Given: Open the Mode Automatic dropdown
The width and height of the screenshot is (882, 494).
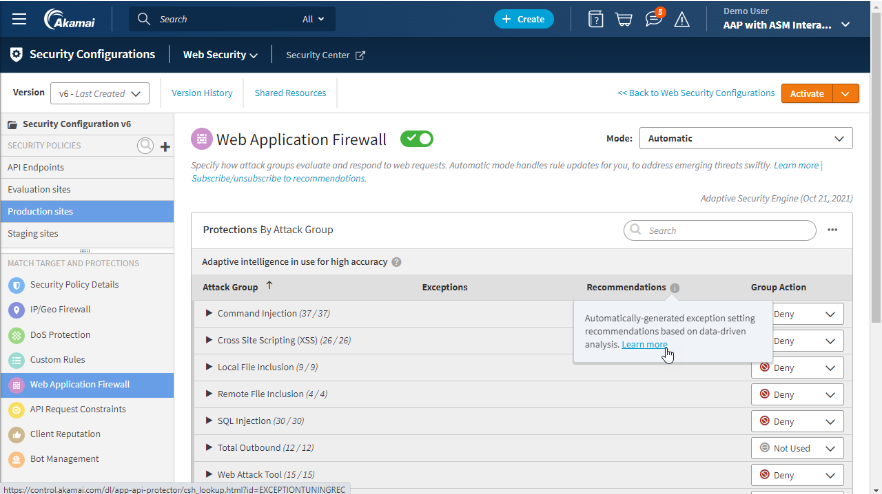Looking at the screenshot, I should click(x=745, y=139).
